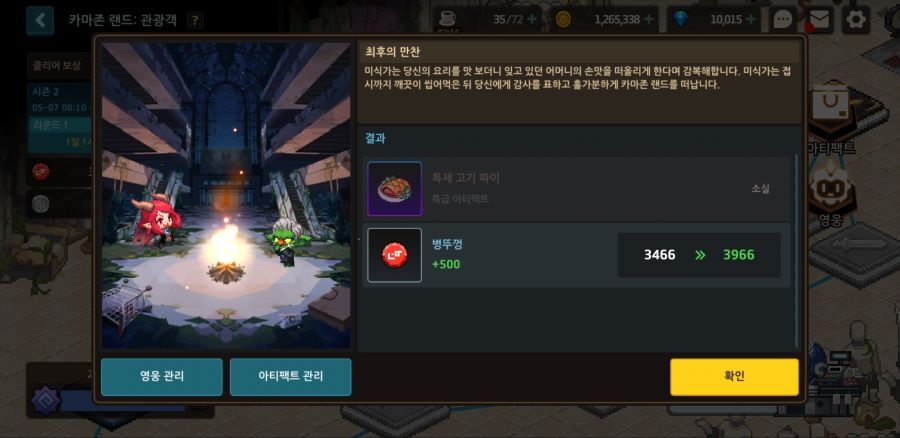
Task: Click the back arrow button
Action: tap(40, 21)
